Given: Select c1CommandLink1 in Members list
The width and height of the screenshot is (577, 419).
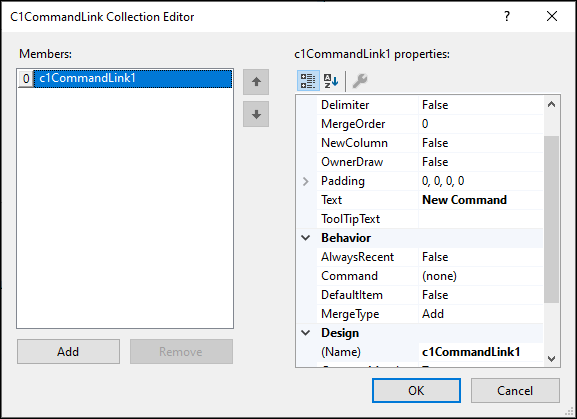Looking at the screenshot, I should 133,78.
